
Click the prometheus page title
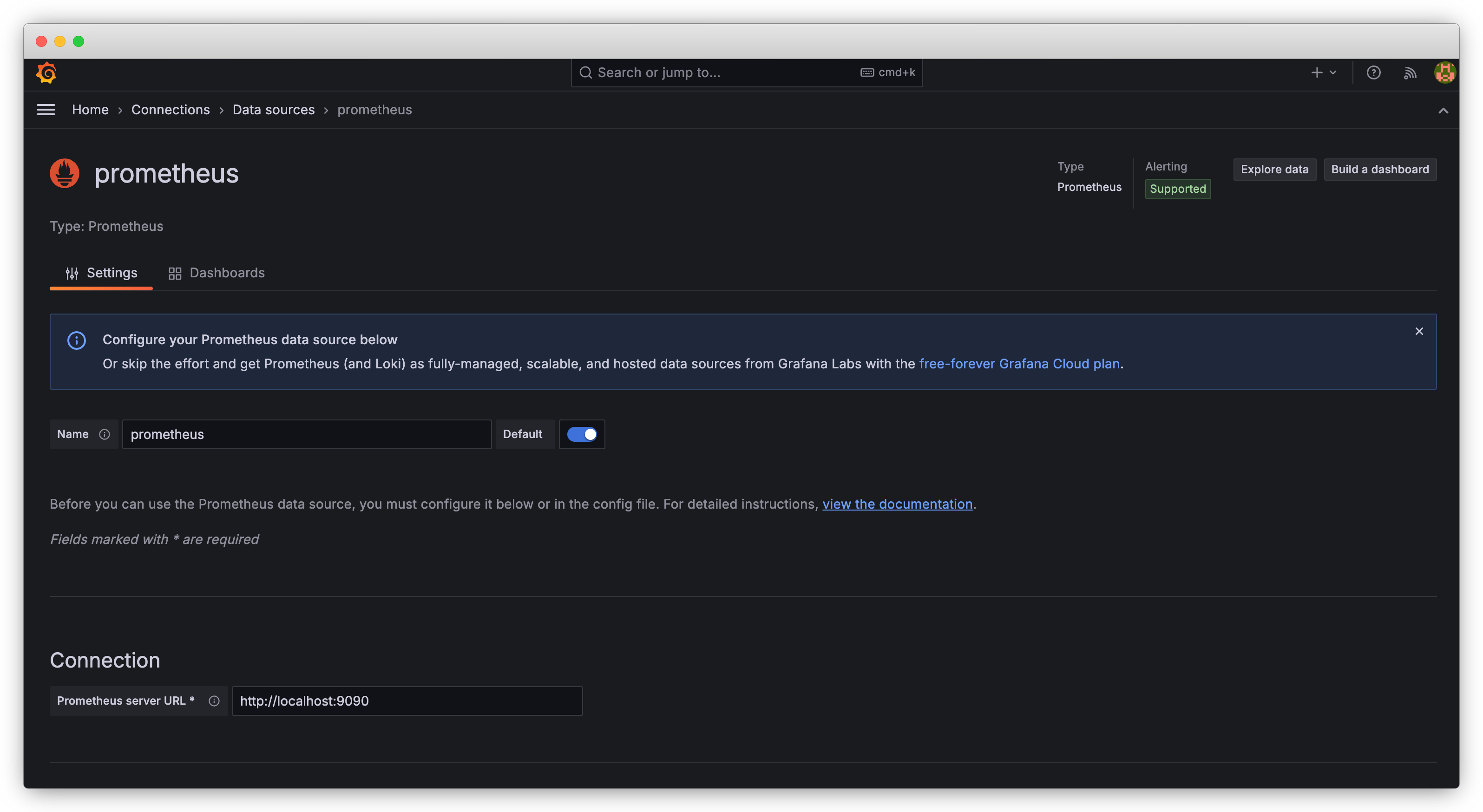[166, 173]
